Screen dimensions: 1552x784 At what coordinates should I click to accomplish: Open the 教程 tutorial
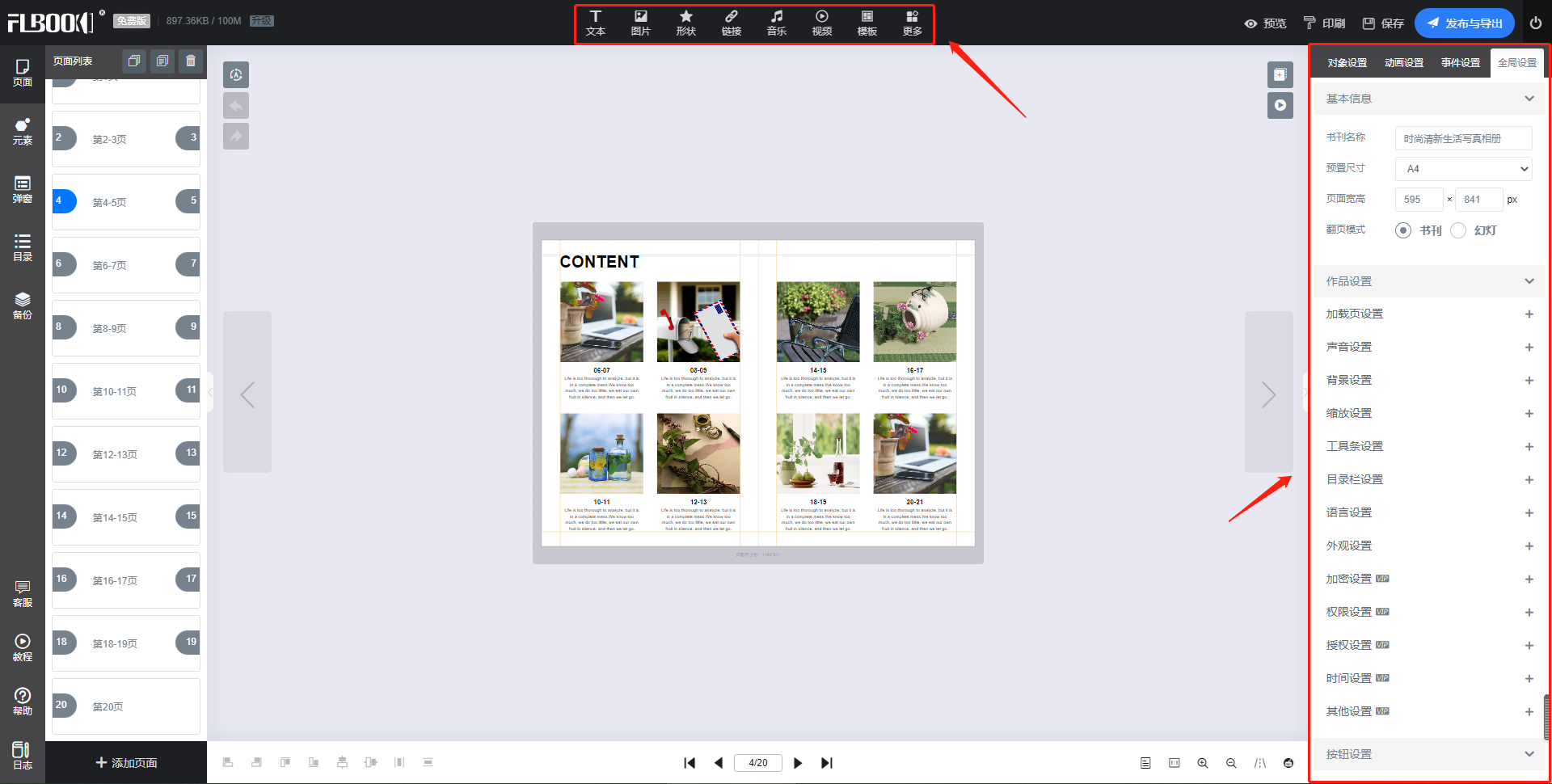click(x=23, y=648)
